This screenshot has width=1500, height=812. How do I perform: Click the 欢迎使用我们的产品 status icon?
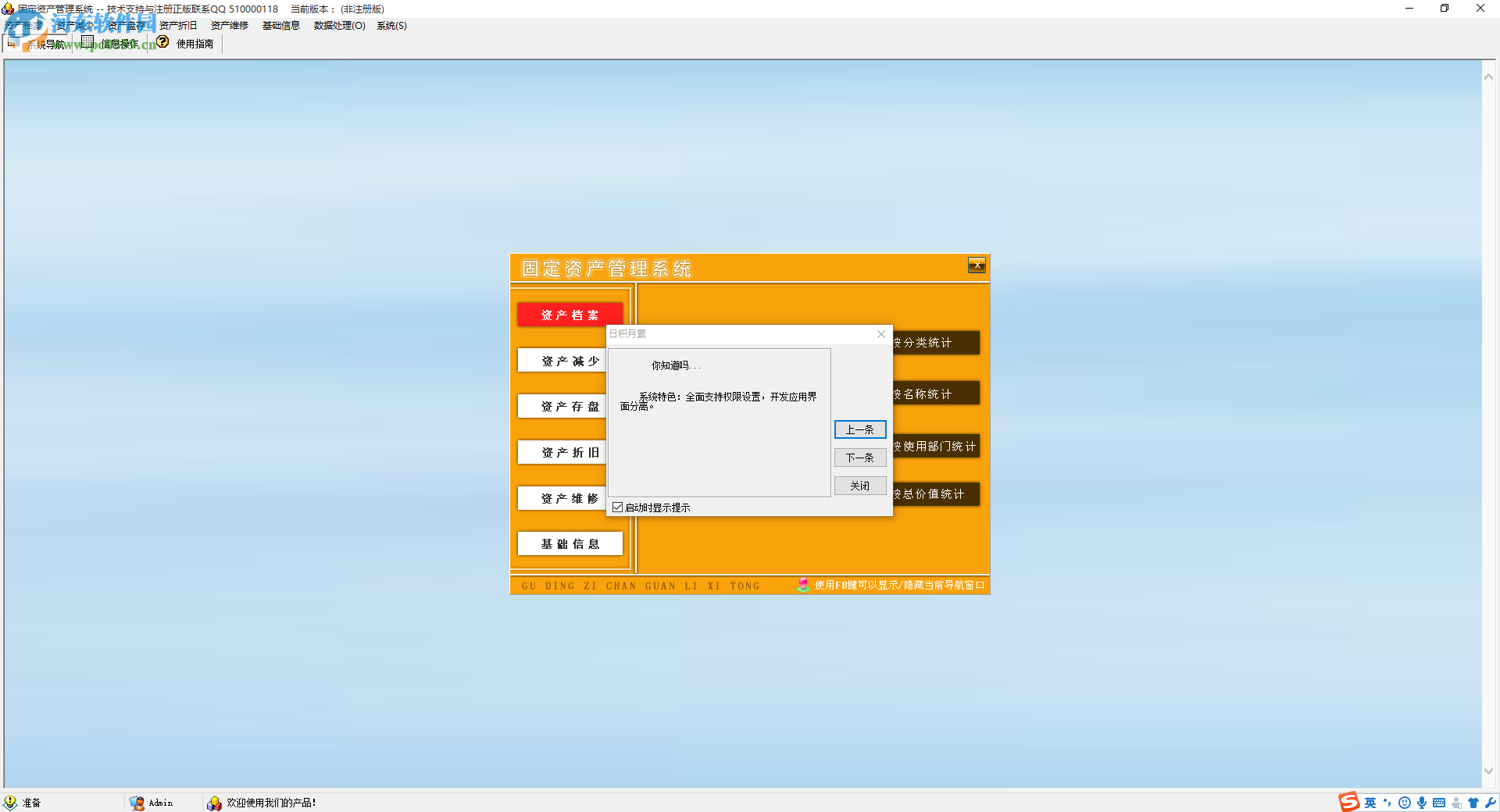pyautogui.click(x=214, y=803)
